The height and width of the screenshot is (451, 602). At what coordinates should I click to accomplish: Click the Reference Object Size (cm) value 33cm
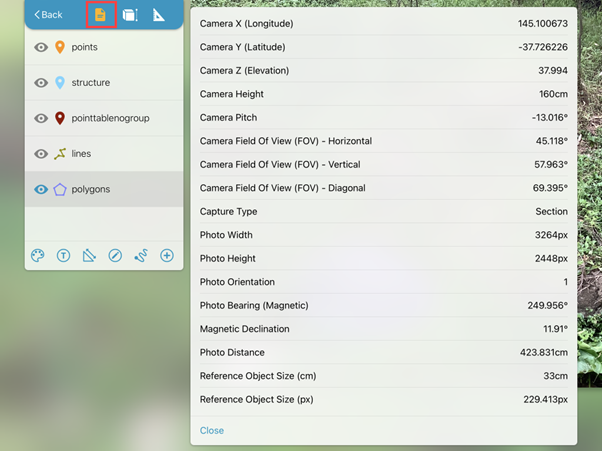[x=556, y=376]
